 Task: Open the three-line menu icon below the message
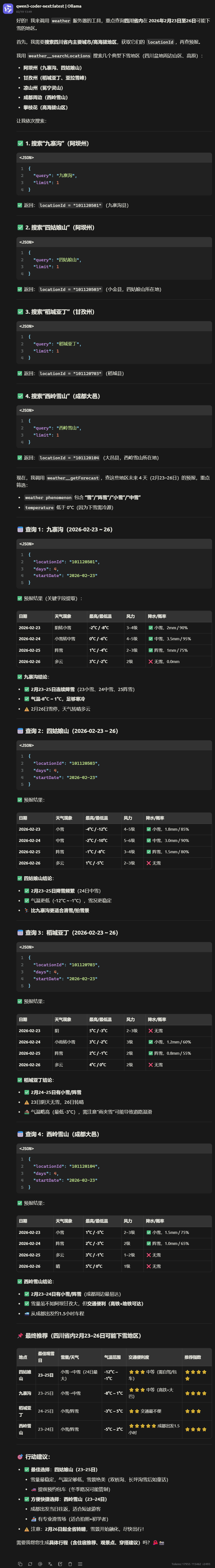tap(80, 1564)
